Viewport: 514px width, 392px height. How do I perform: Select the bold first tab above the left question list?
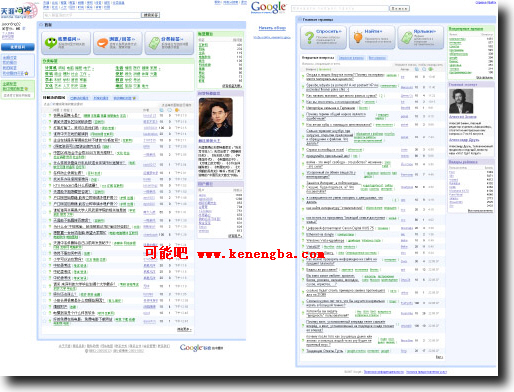click(x=54, y=98)
